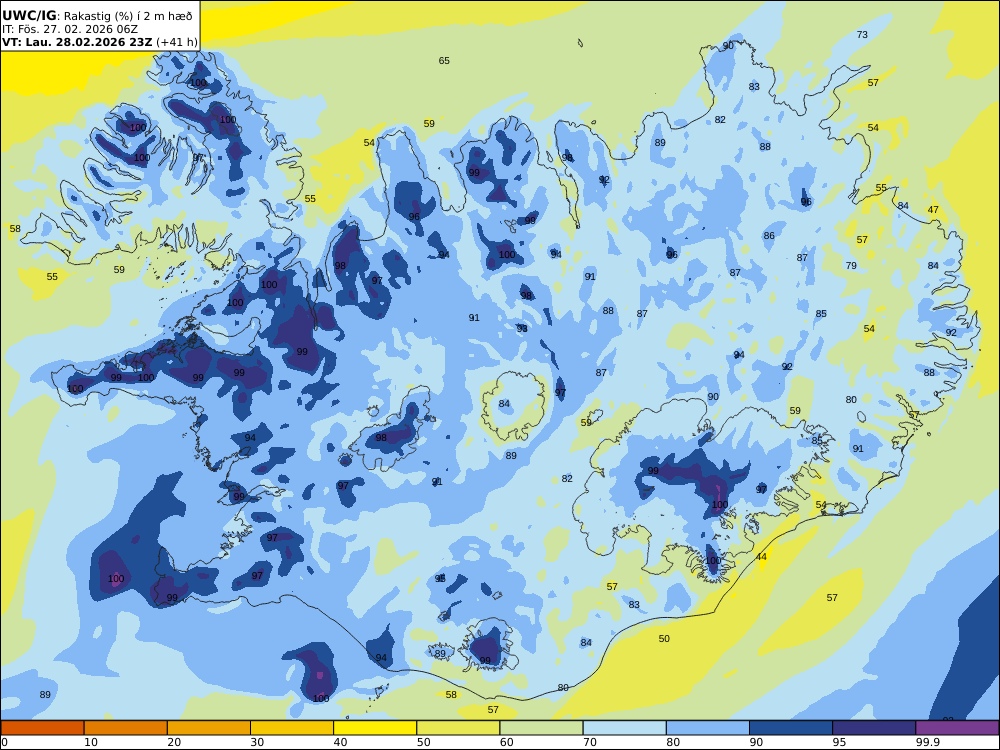
Task: Click the '20' legend scale label
Action: (174, 742)
